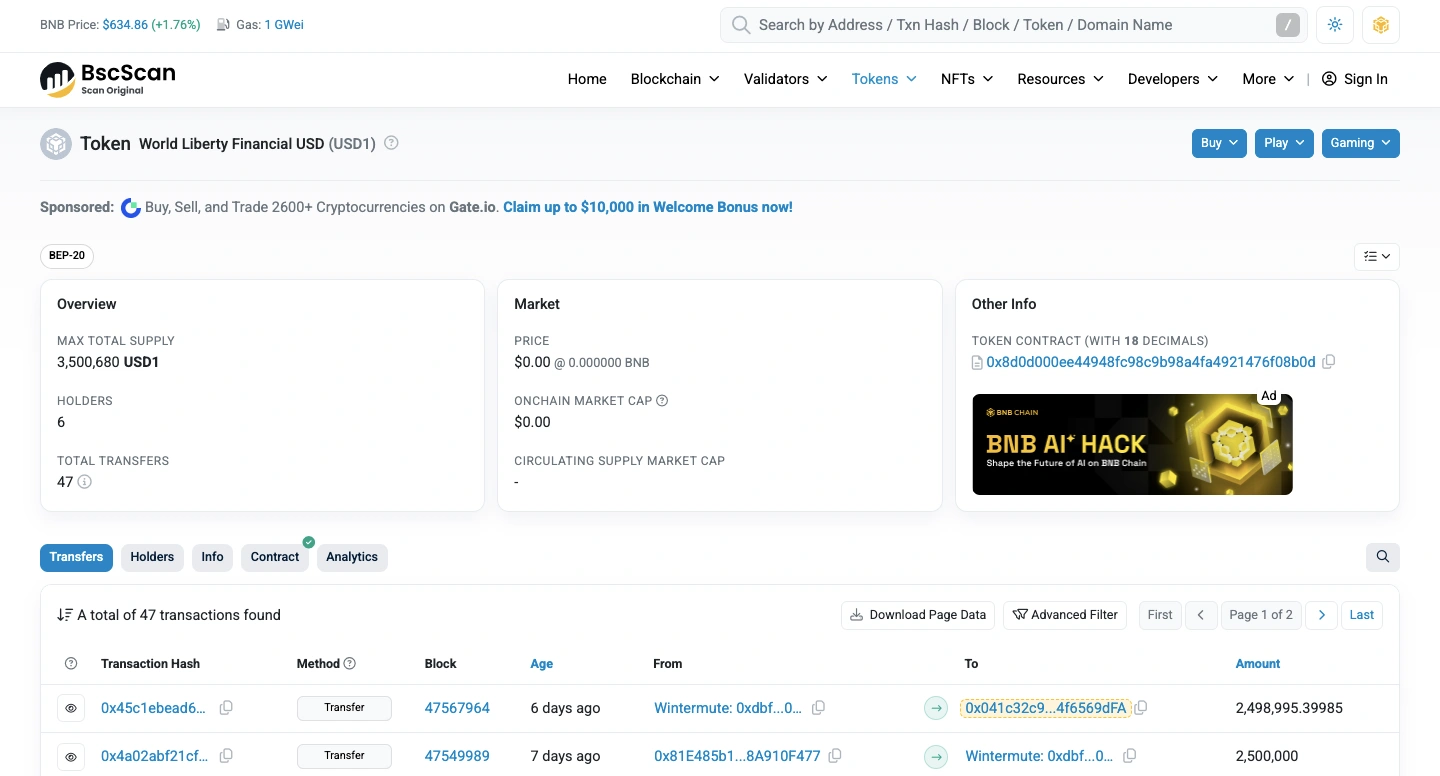
Task: Click the search input field
Action: [1014, 25]
